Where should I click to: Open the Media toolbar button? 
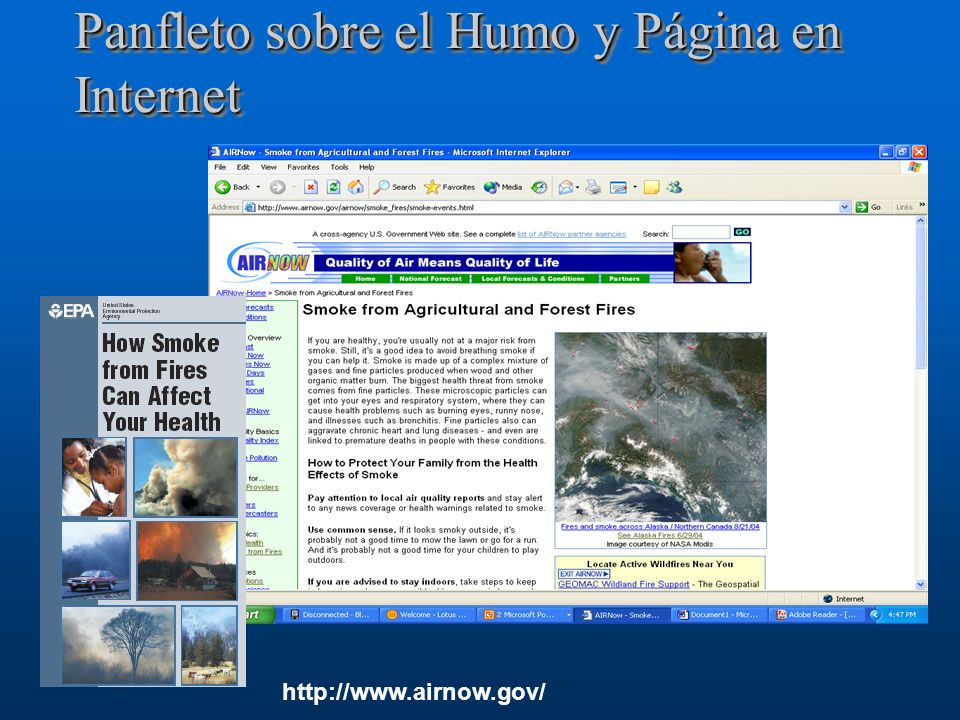(x=503, y=187)
